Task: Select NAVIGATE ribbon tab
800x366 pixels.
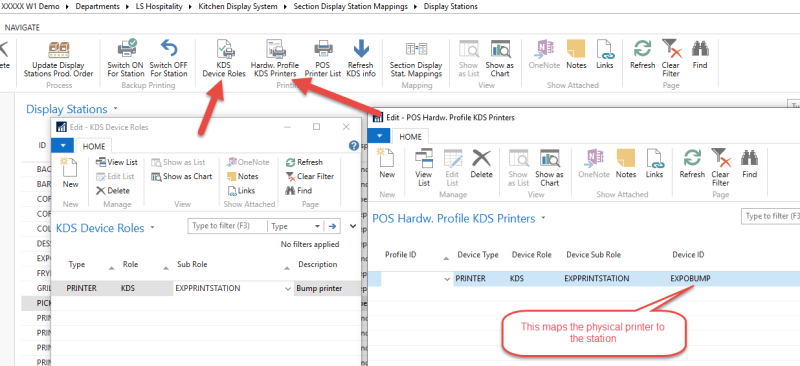Action: pyautogui.click(x=22, y=28)
